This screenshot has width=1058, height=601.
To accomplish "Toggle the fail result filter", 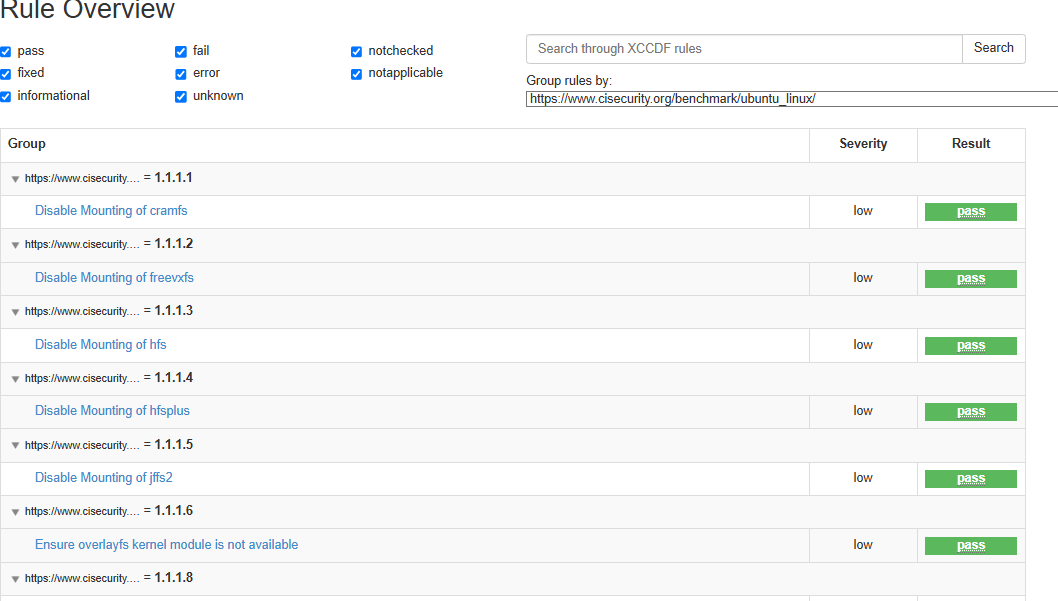I will click(x=181, y=52).
